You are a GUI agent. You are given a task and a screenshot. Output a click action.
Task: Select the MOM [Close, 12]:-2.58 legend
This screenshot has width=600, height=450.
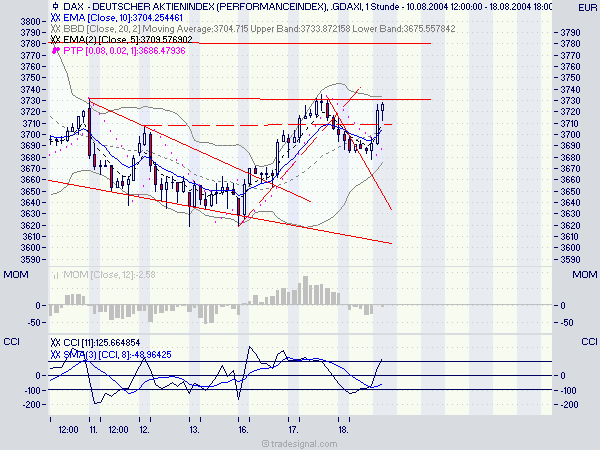point(109,275)
